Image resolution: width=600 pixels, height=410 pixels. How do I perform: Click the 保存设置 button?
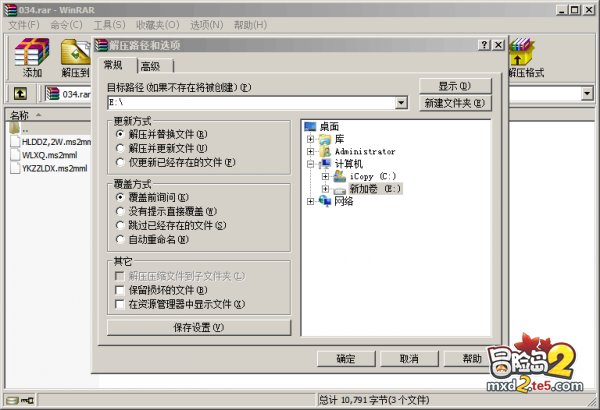199,328
